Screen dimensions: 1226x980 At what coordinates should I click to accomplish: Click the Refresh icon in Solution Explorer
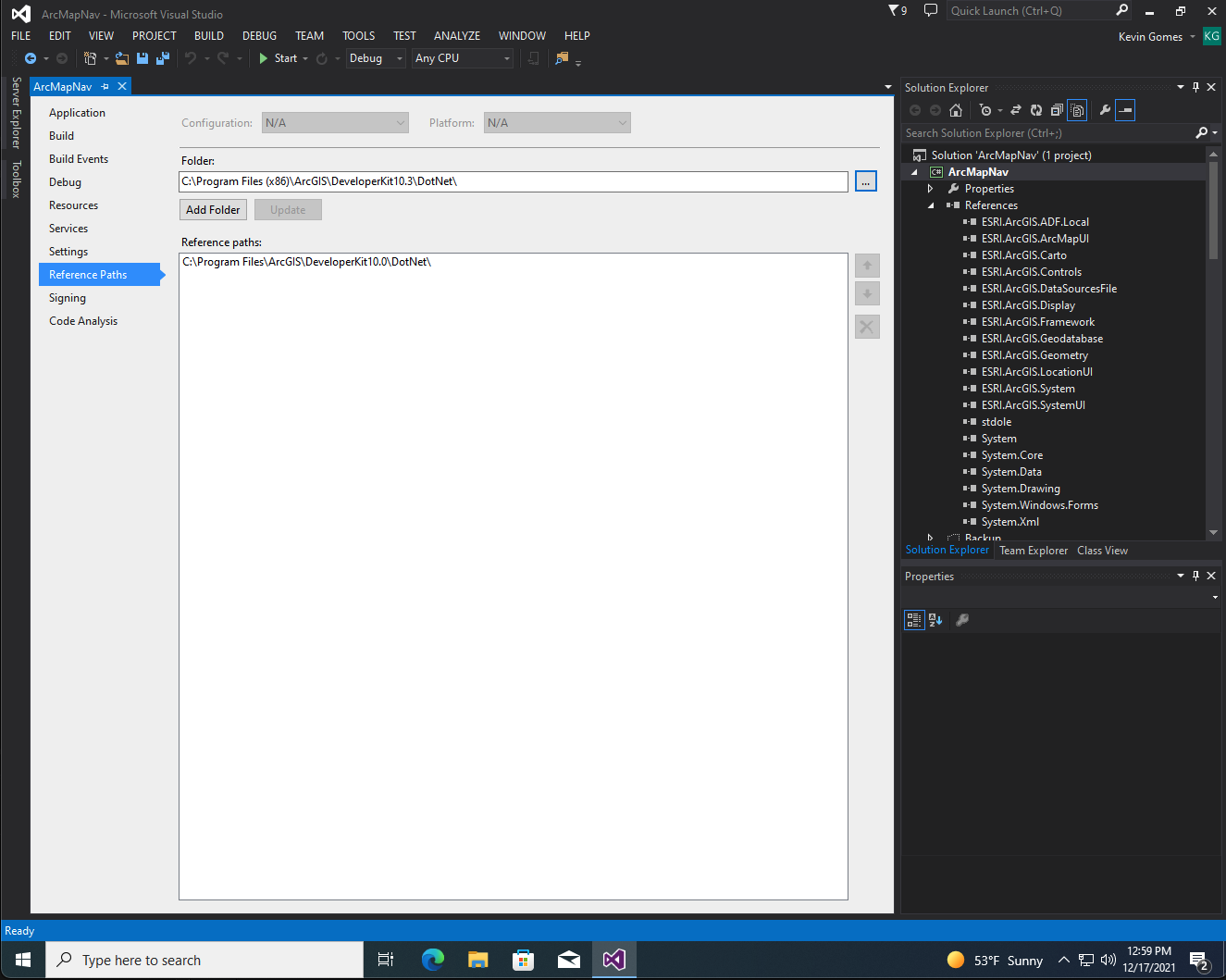coord(1036,110)
